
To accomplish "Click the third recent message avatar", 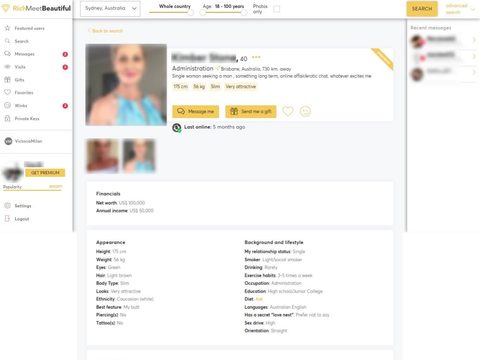I will [417, 74].
